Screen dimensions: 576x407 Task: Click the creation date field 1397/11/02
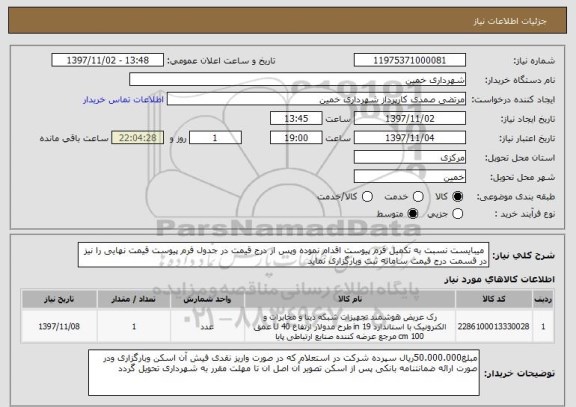[x=410, y=119]
